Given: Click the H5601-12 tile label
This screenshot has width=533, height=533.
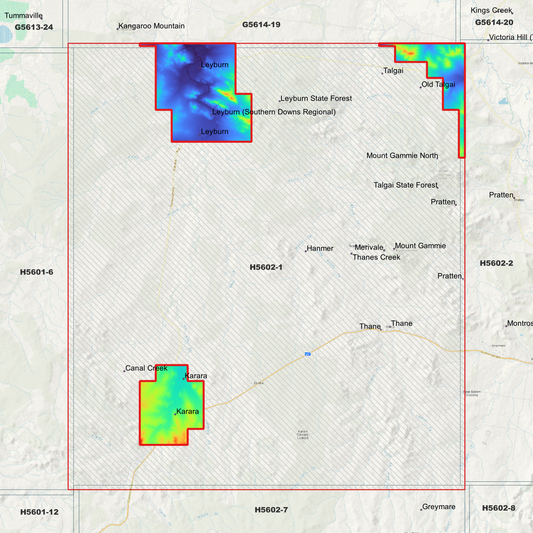Looking at the screenshot, I should (39, 512).
